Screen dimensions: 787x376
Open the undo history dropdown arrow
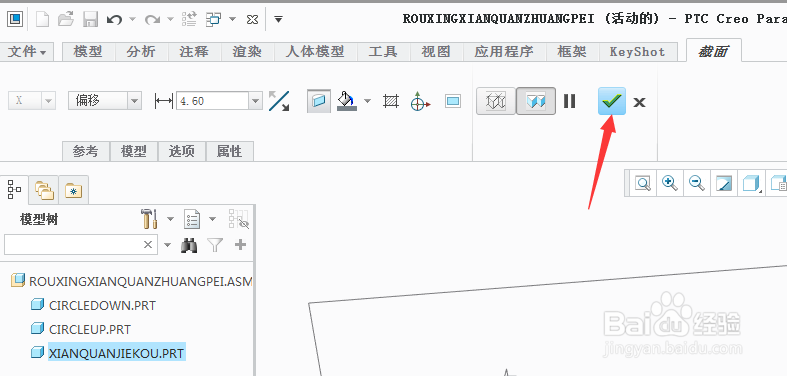point(133,20)
